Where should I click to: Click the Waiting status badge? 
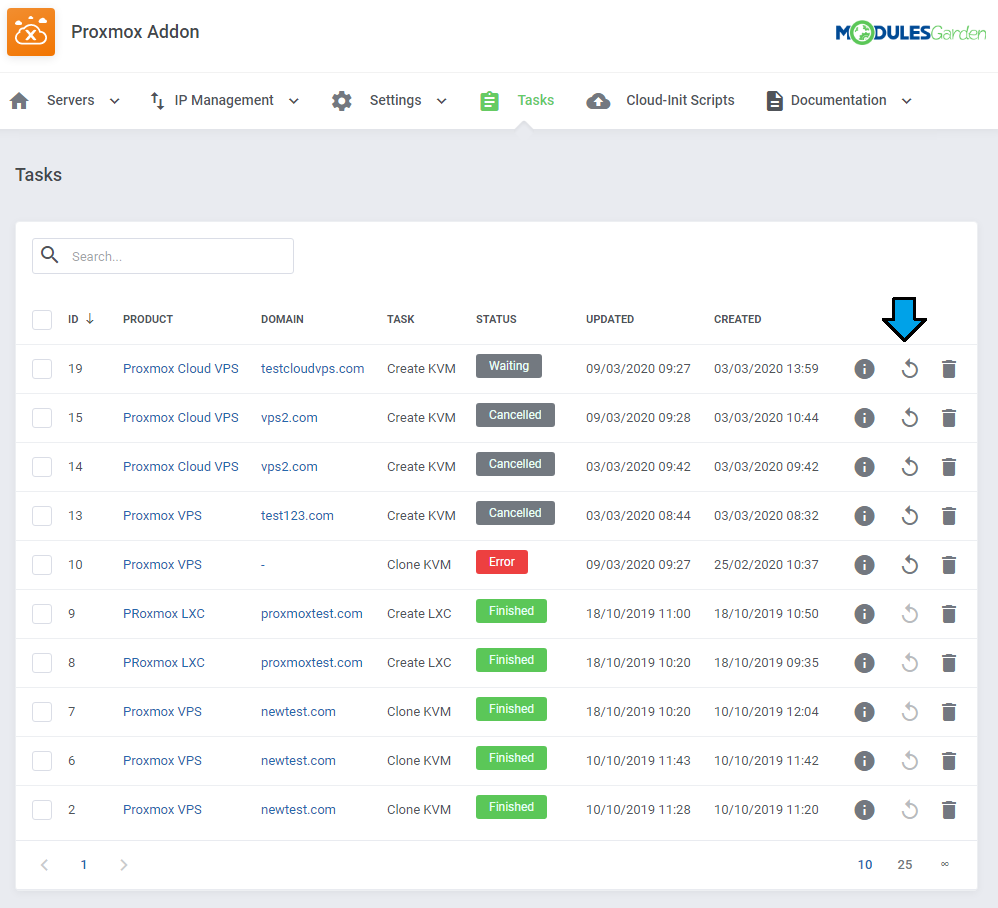tap(509, 367)
